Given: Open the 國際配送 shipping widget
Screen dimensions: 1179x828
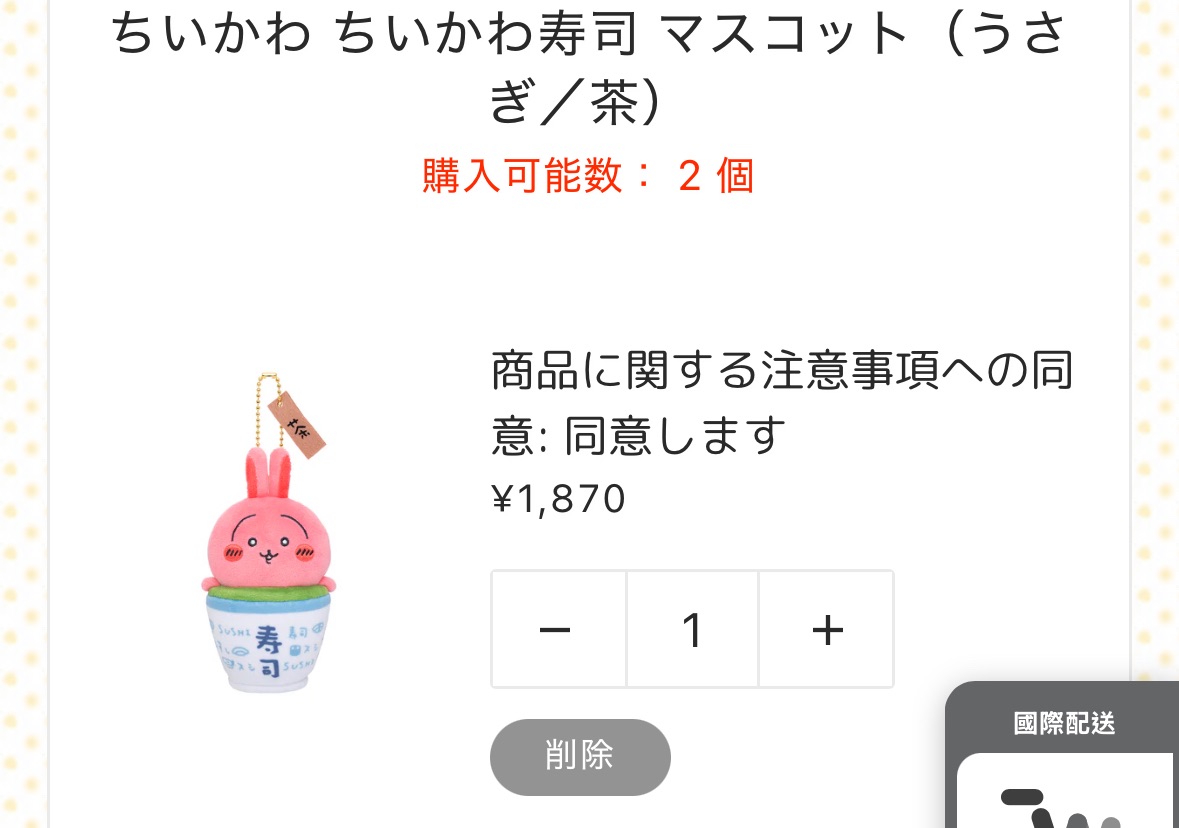Looking at the screenshot, I should coord(1063,723).
